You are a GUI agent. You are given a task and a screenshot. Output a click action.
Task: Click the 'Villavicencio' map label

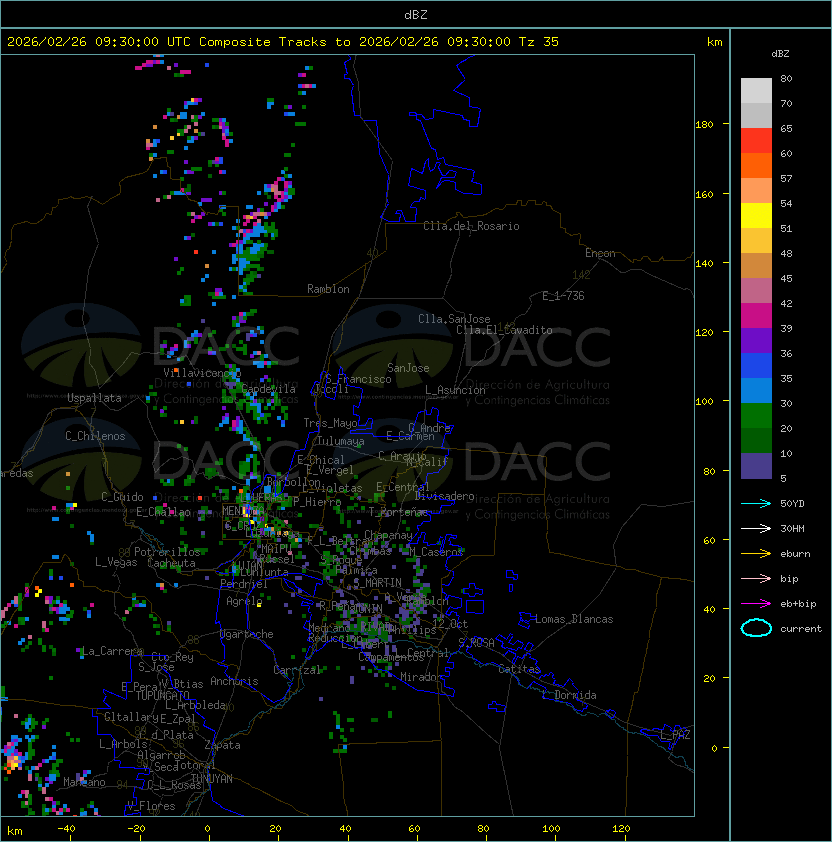202,373
